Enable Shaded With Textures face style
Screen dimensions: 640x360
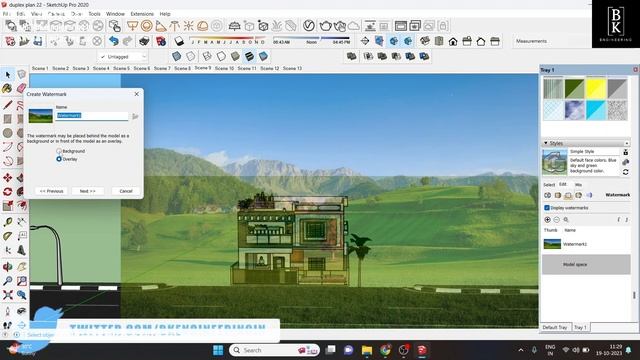click(249, 56)
